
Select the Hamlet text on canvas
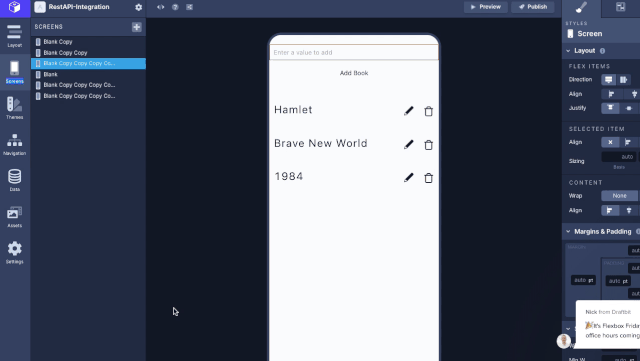293,110
